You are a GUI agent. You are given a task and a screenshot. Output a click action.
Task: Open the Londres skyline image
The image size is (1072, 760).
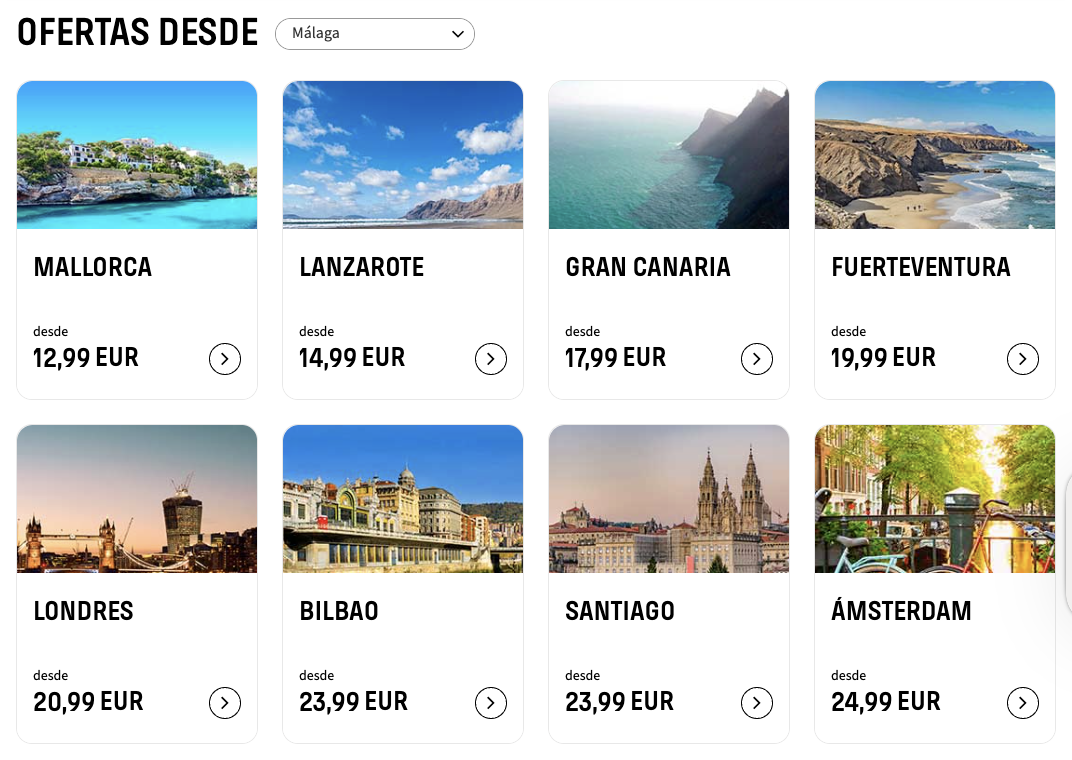point(137,499)
